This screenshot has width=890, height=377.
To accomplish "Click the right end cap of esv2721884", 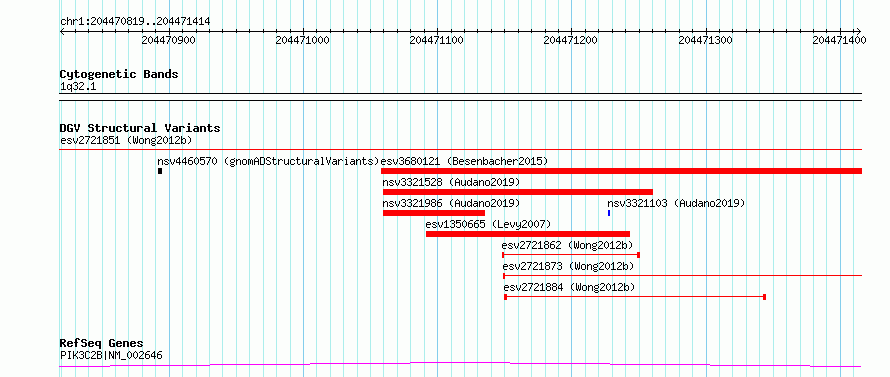I will click(x=765, y=297).
